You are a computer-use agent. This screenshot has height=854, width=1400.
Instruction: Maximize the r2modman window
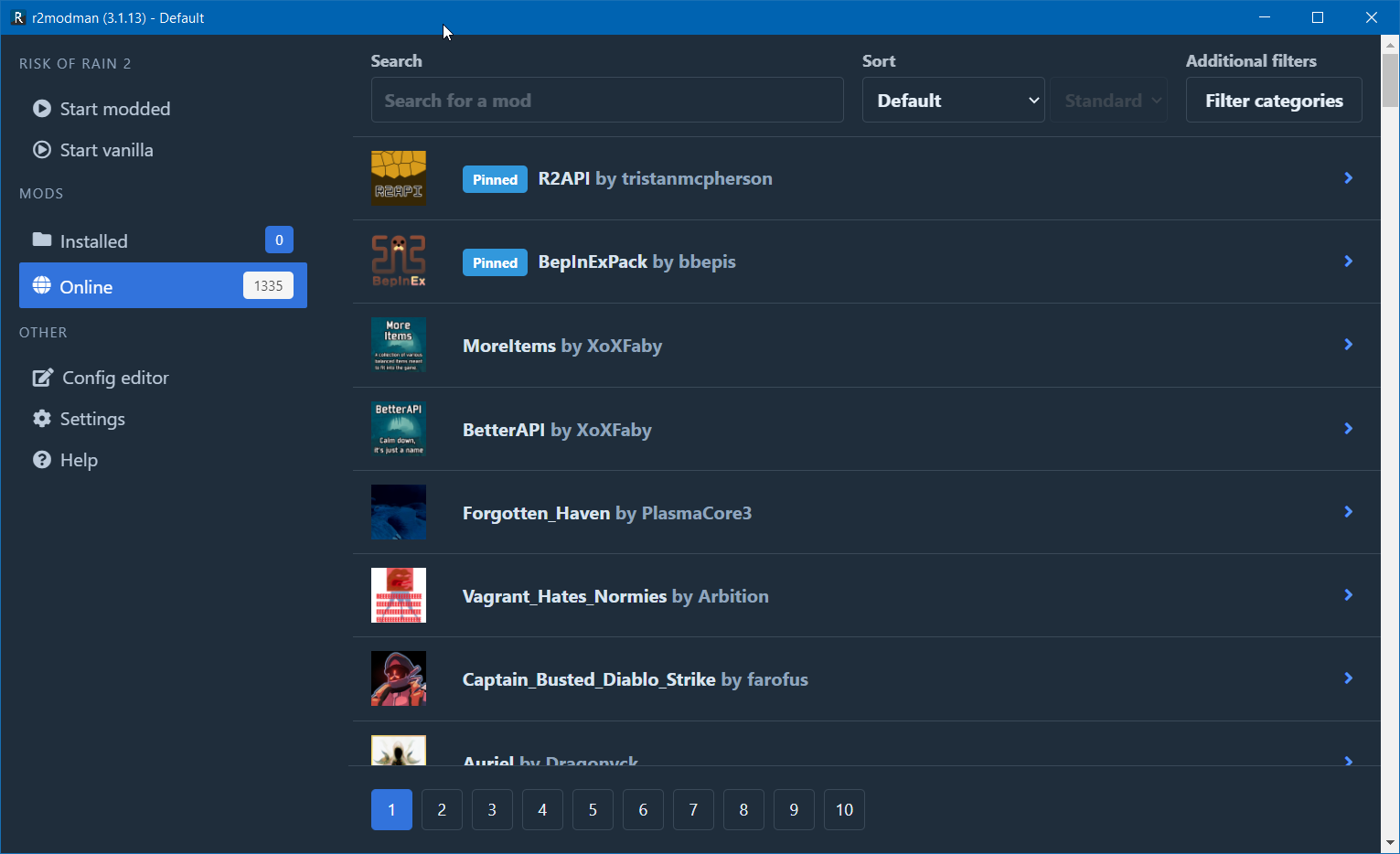(1318, 17)
